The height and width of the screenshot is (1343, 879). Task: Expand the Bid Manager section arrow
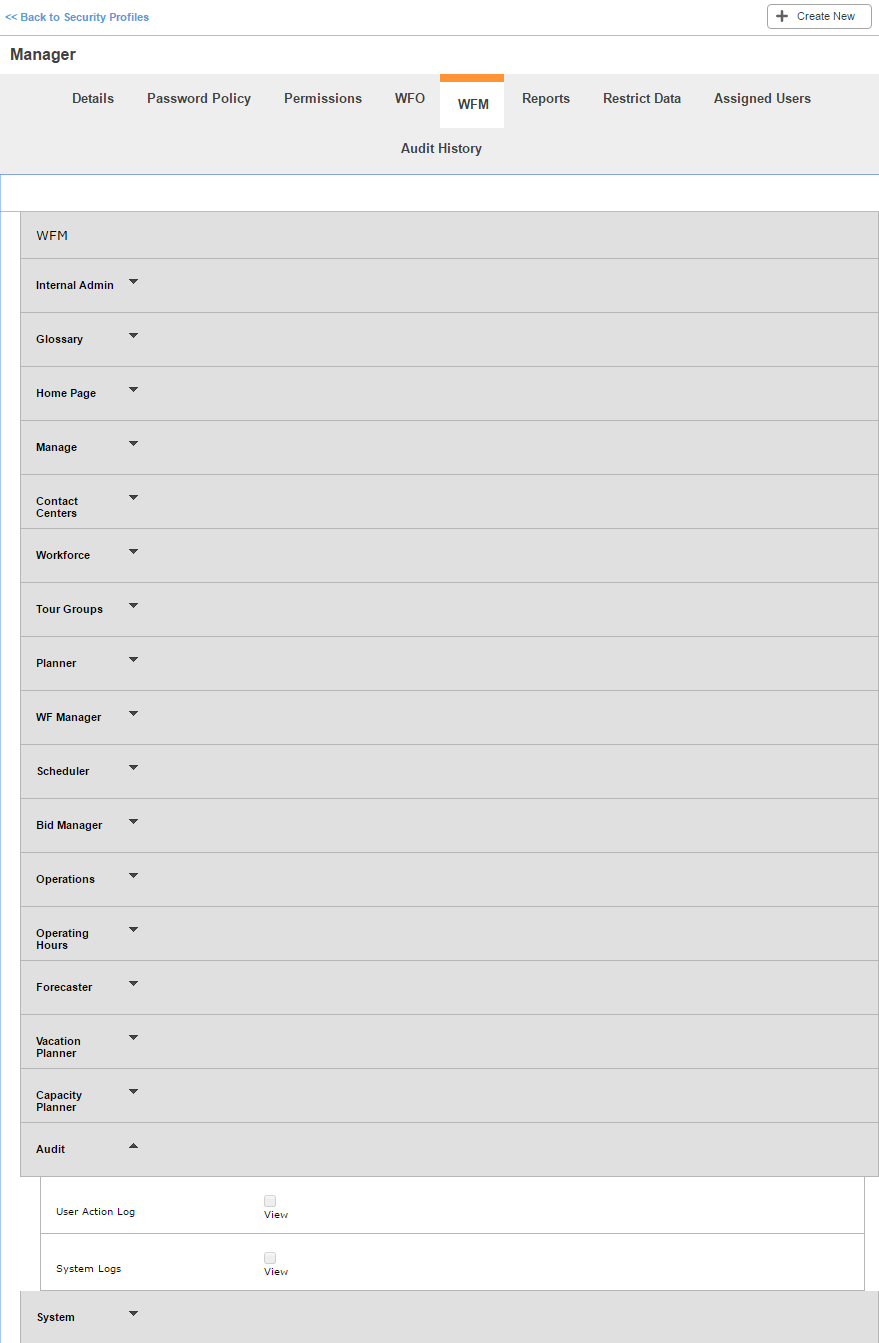pyautogui.click(x=134, y=822)
